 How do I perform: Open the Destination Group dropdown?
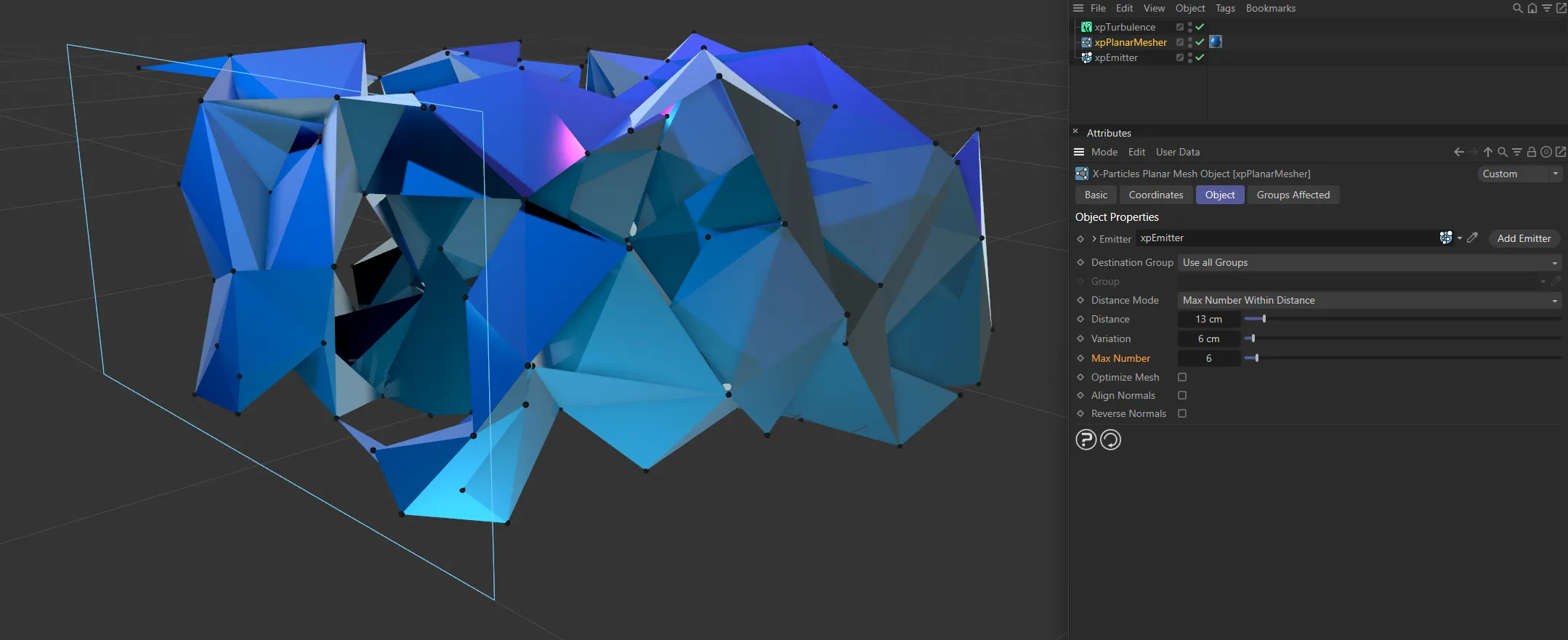[x=1369, y=262]
